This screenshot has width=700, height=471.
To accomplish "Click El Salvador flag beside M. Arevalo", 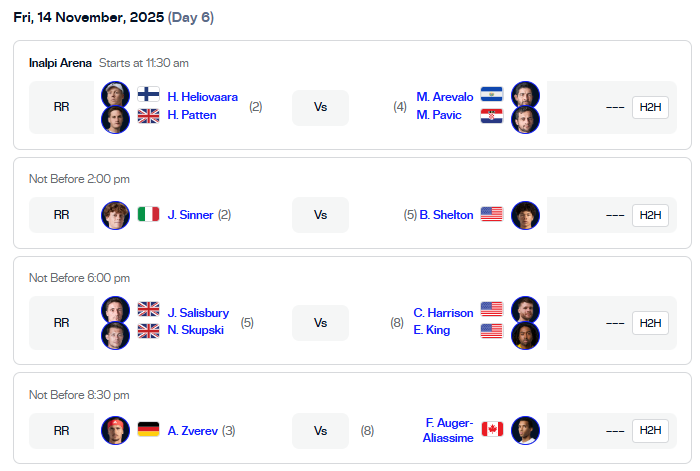I will 491,96.
